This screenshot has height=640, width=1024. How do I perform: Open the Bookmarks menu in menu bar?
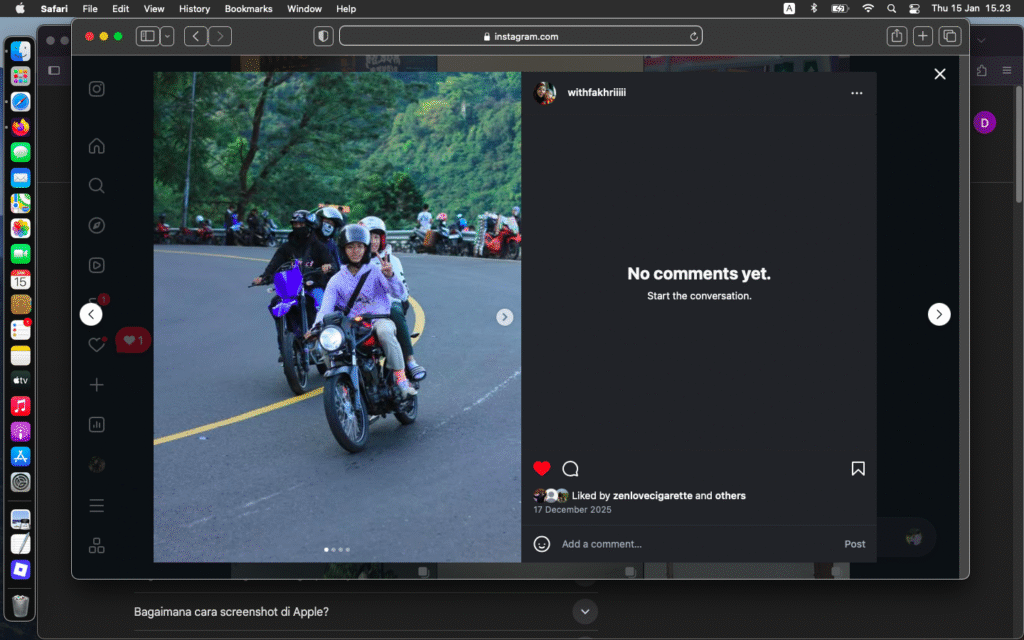pyautogui.click(x=248, y=8)
